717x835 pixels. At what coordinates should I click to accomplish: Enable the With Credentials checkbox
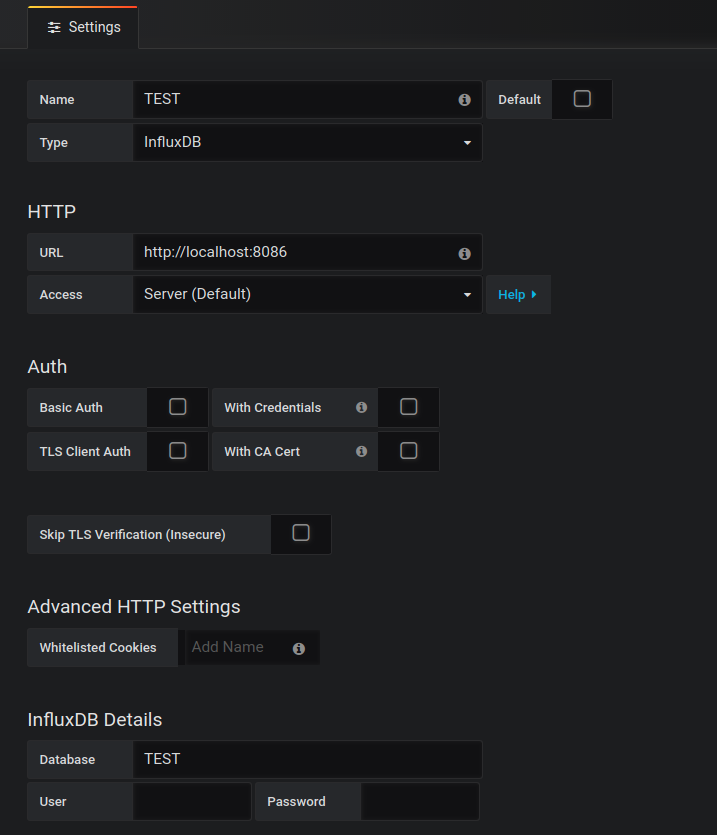click(409, 407)
